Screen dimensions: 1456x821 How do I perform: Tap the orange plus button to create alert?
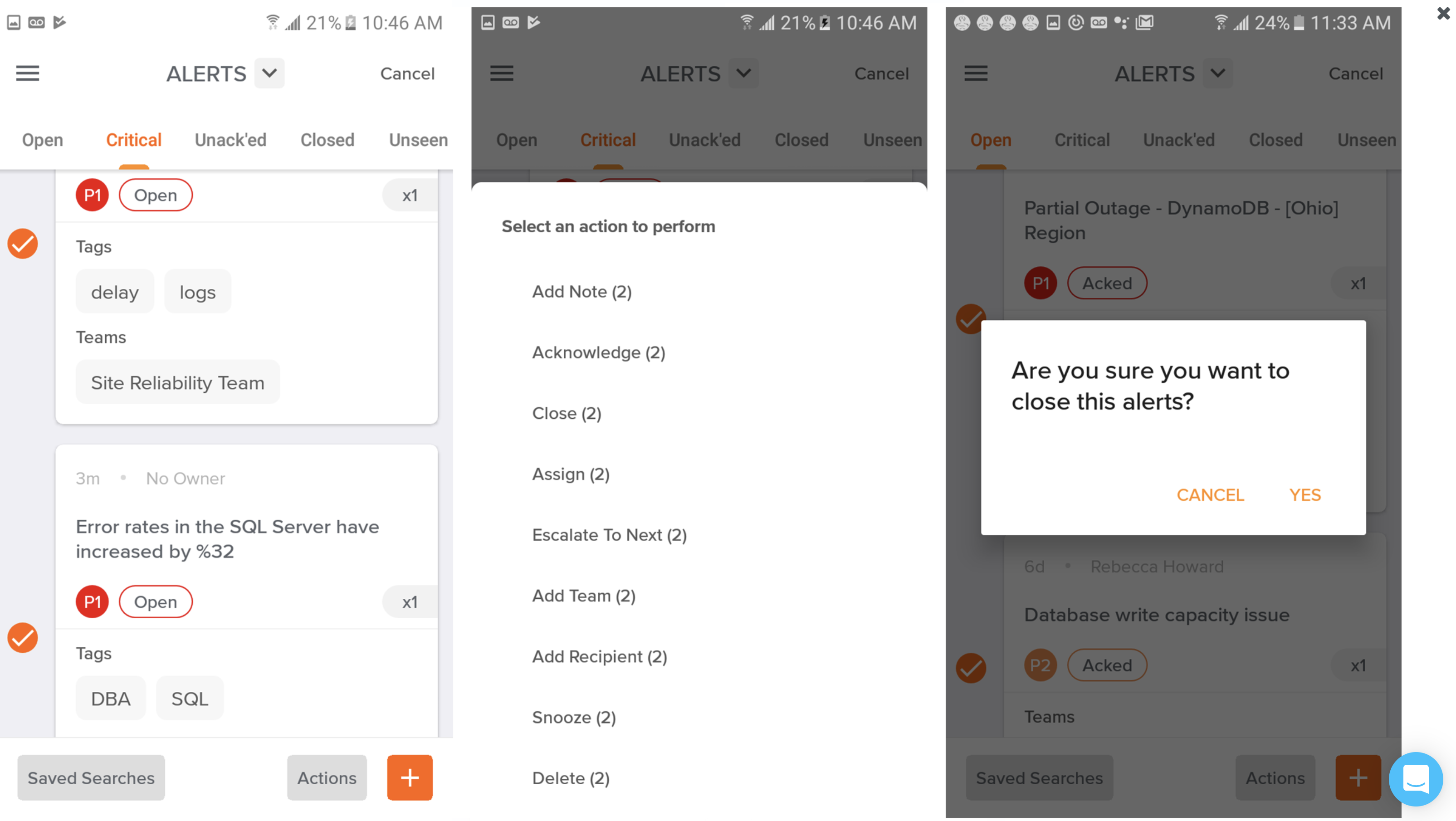point(409,777)
